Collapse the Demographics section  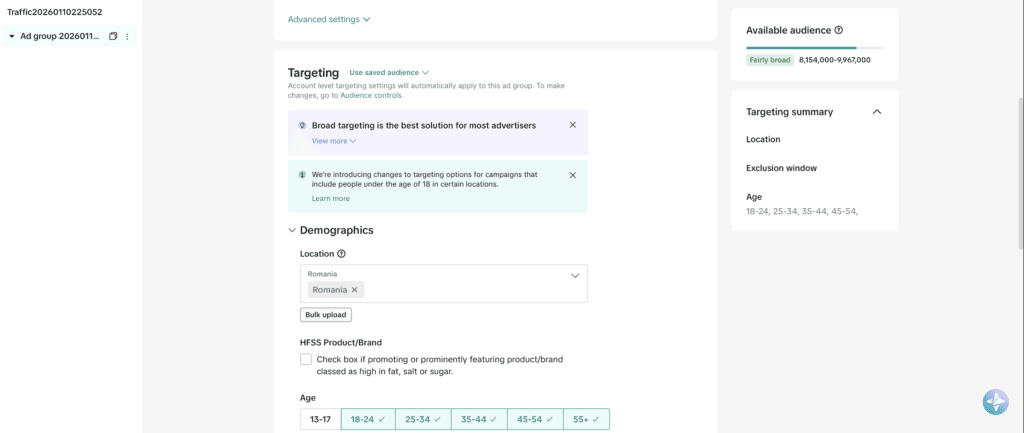tap(292, 230)
